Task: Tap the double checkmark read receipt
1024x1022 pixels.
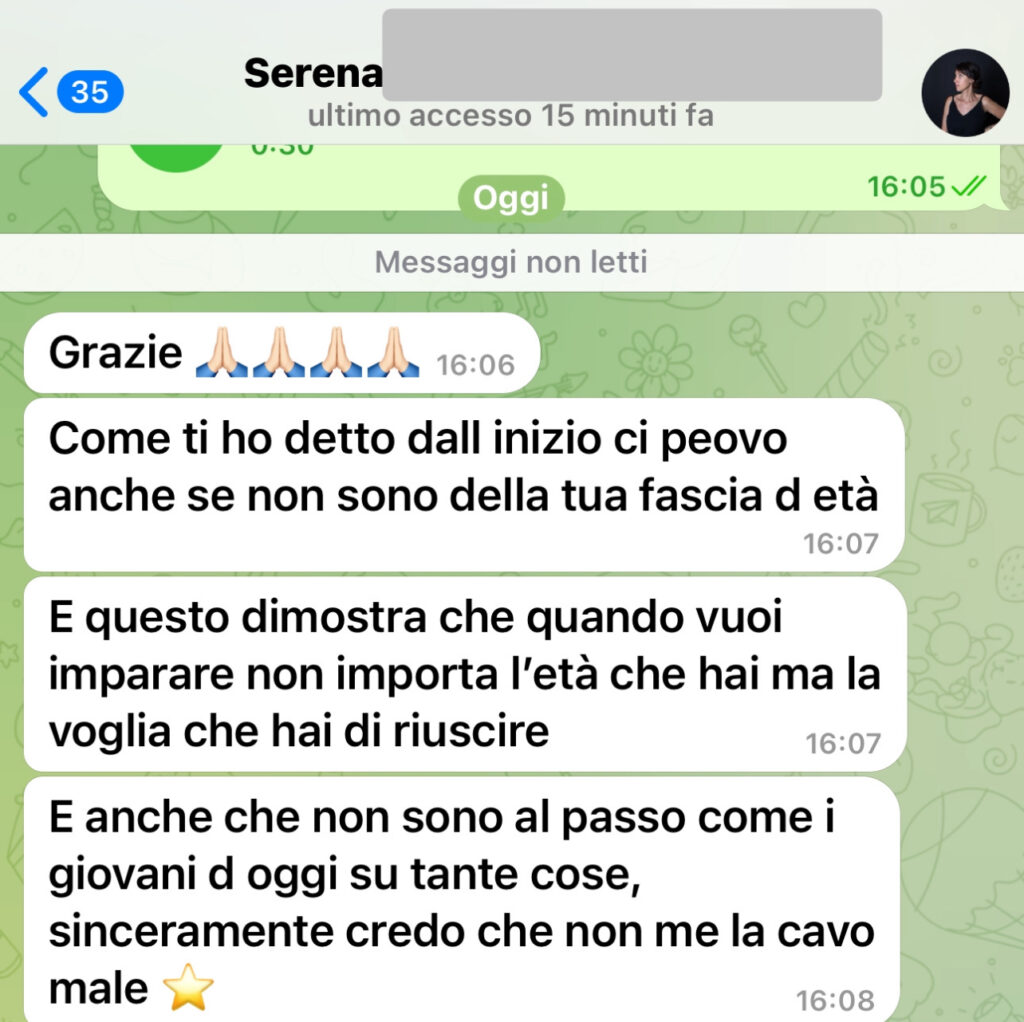Action: tap(968, 187)
